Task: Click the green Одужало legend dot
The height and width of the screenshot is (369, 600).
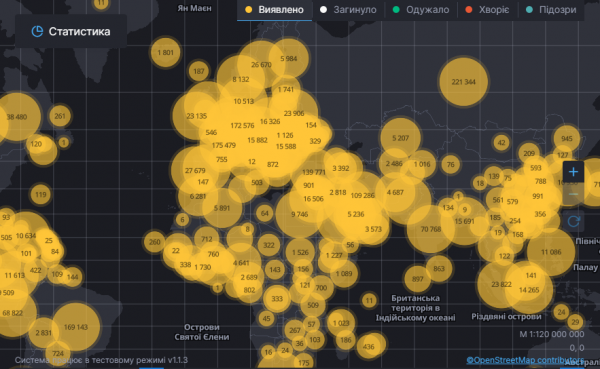Action: [x=396, y=10]
